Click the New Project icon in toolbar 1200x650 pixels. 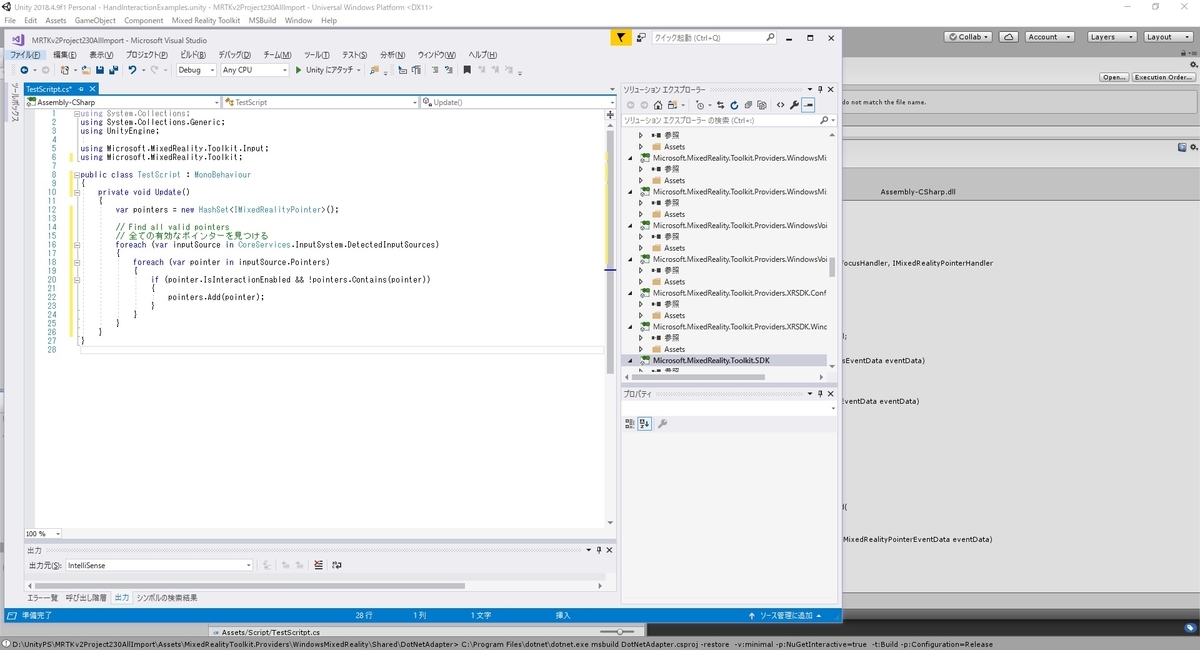pos(64,70)
